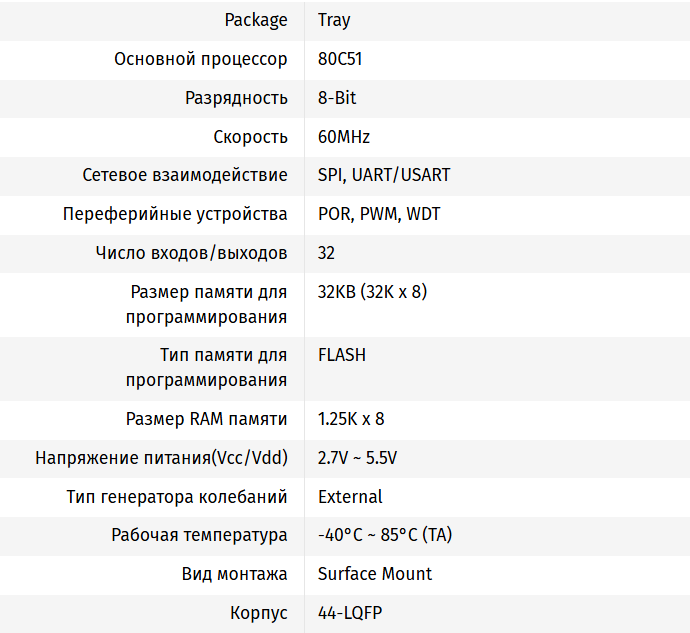Select the '32KB (32K x 8)' value
690x633 pixels.
(x=373, y=292)
